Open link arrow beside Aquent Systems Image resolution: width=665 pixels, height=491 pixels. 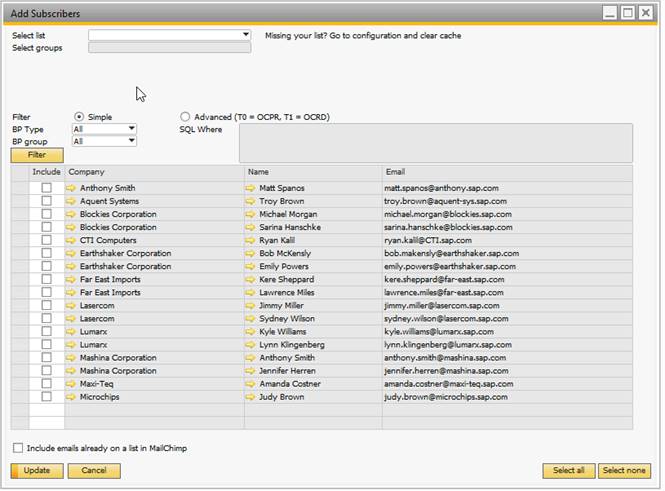[x=71, y=201]
